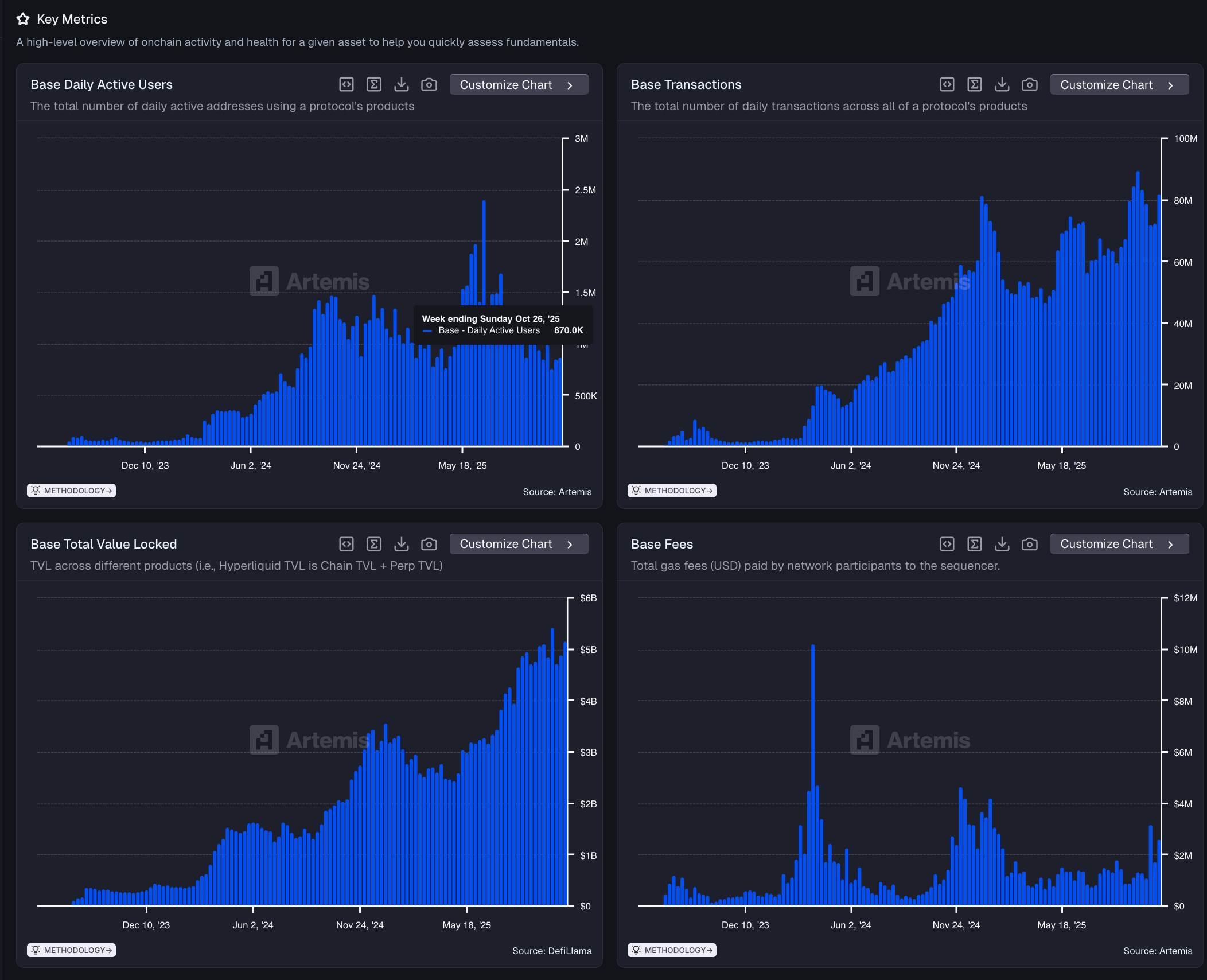Viewport: 1207px width, 980px height.
Task: Open Methodology link under Base Daily Active Users
Action: click(x=72, y=491)
